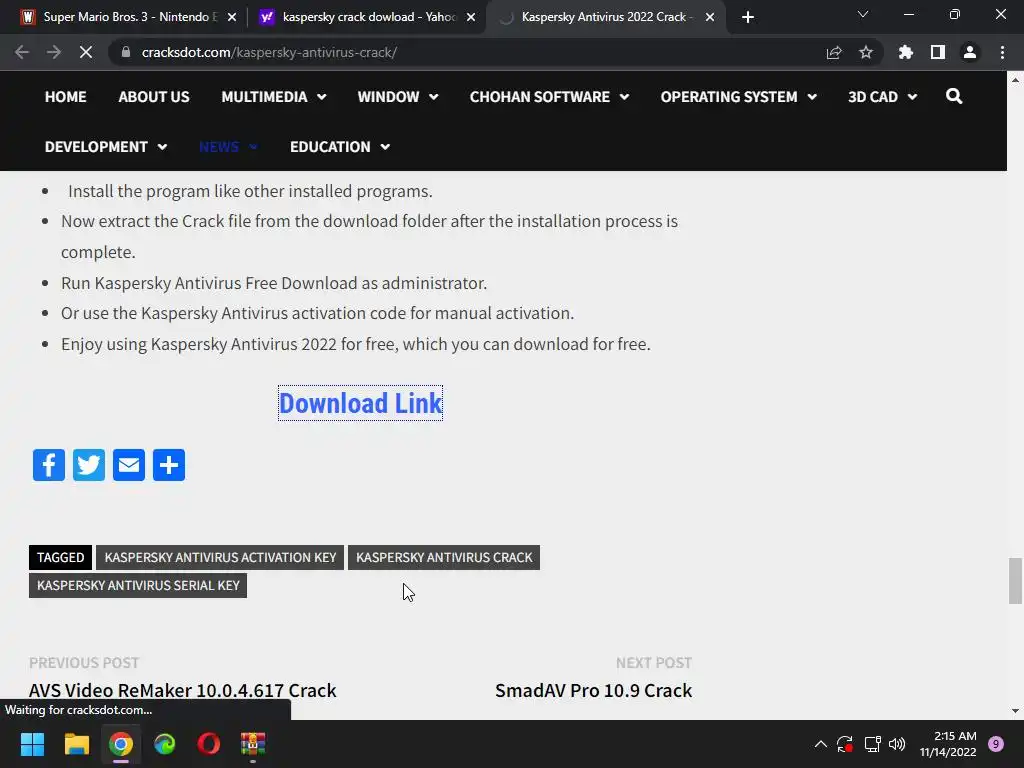
Task: Open KASPERSKY ANTIVIRUS SERIAL KEY tag
Action: coord(138,585)
